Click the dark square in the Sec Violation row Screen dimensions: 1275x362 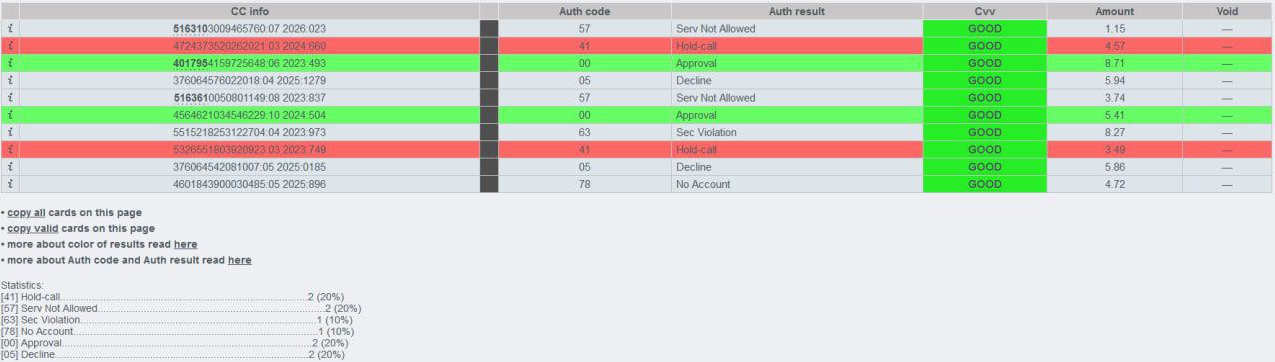489,132
